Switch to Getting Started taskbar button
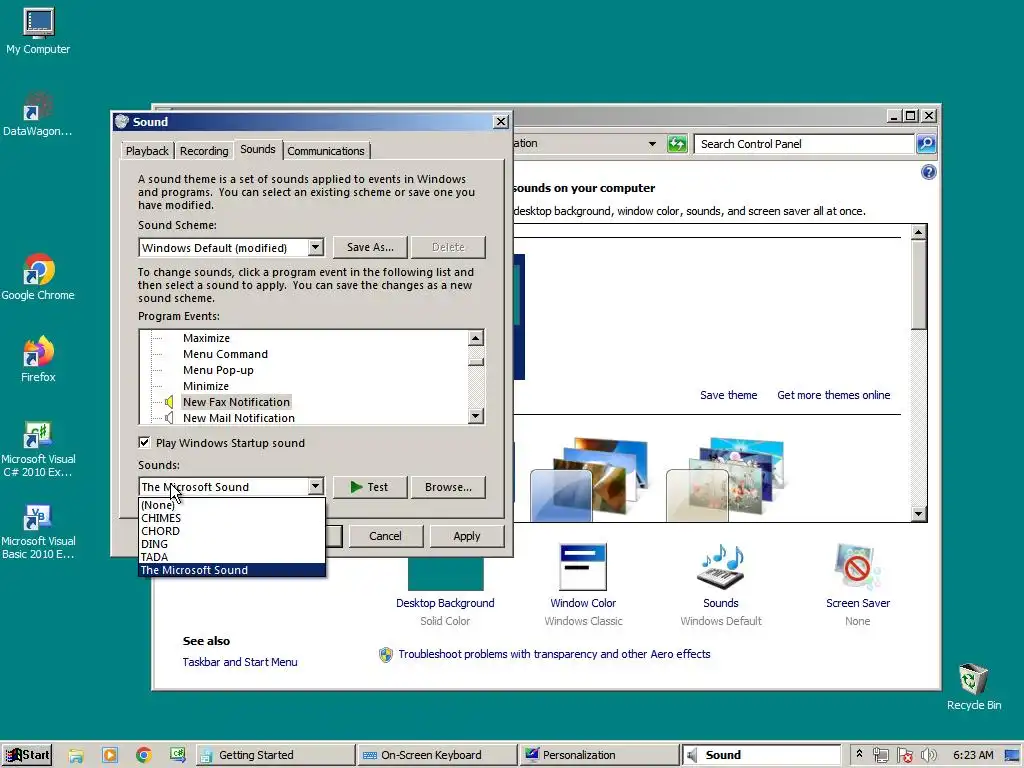This screenshot has width=1024, height=768. 276,755
